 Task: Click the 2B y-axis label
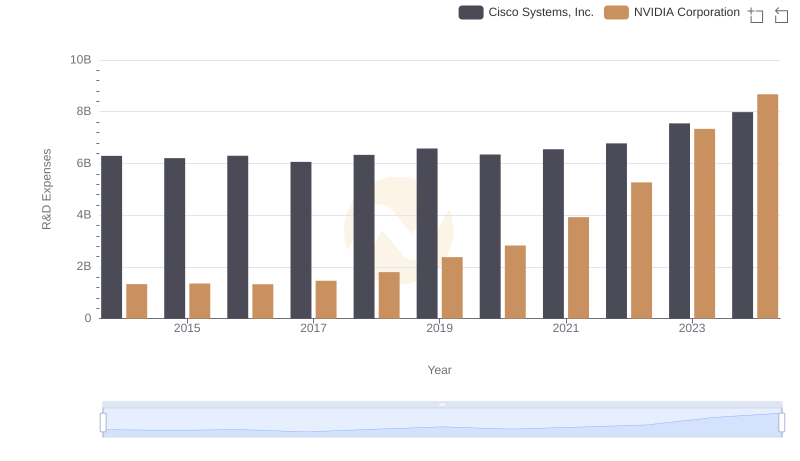tap(84, 266)
